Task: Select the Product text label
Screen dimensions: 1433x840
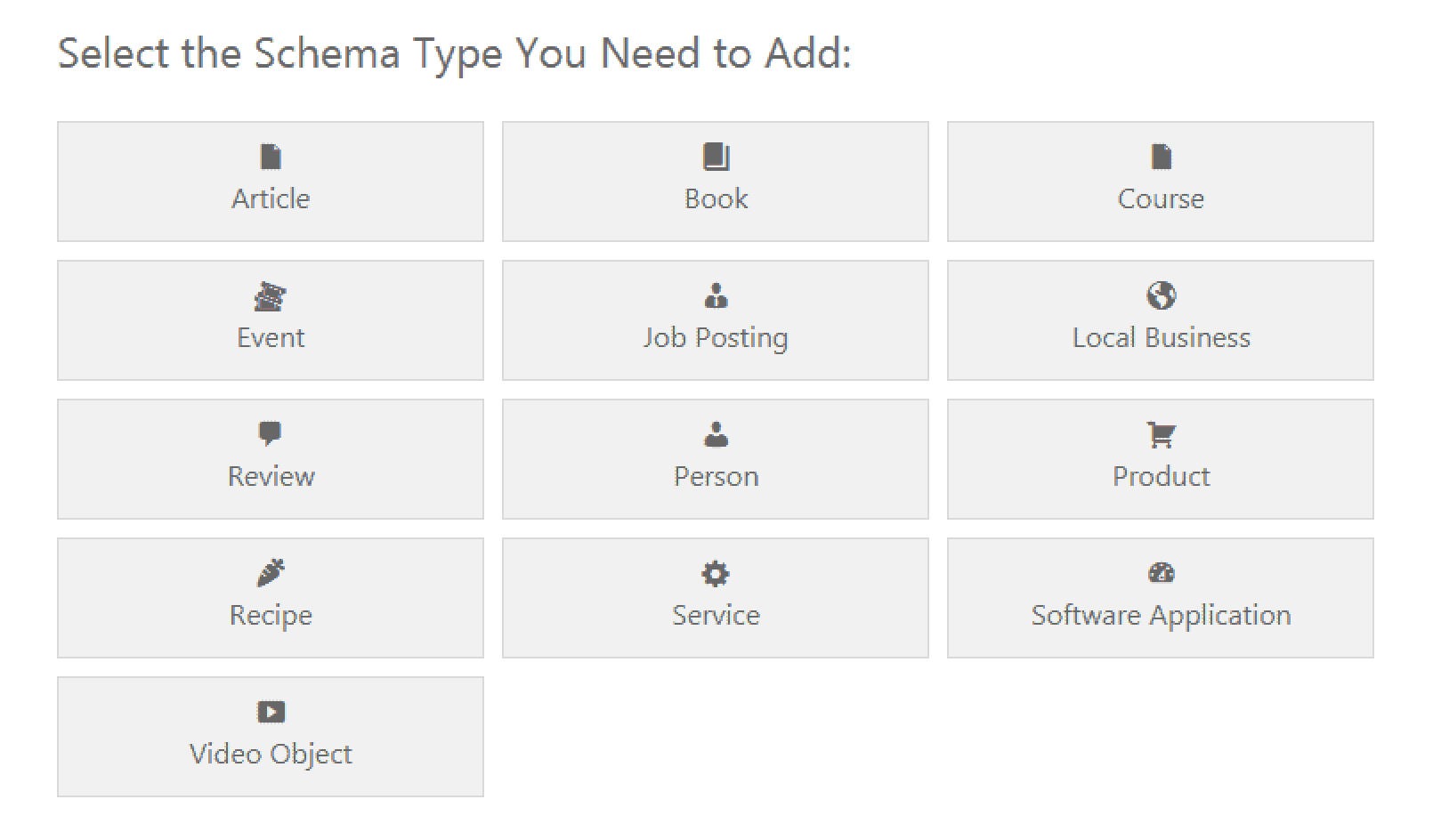Action: (1161, 477)
